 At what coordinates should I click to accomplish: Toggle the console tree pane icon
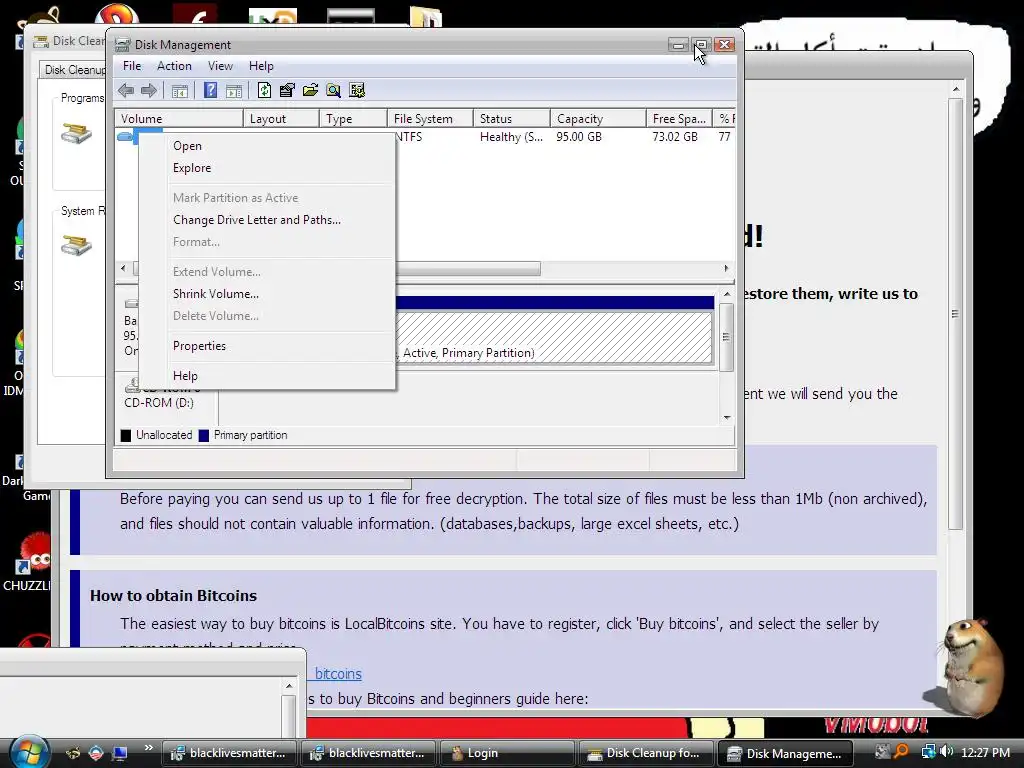(x=180, y=91)
